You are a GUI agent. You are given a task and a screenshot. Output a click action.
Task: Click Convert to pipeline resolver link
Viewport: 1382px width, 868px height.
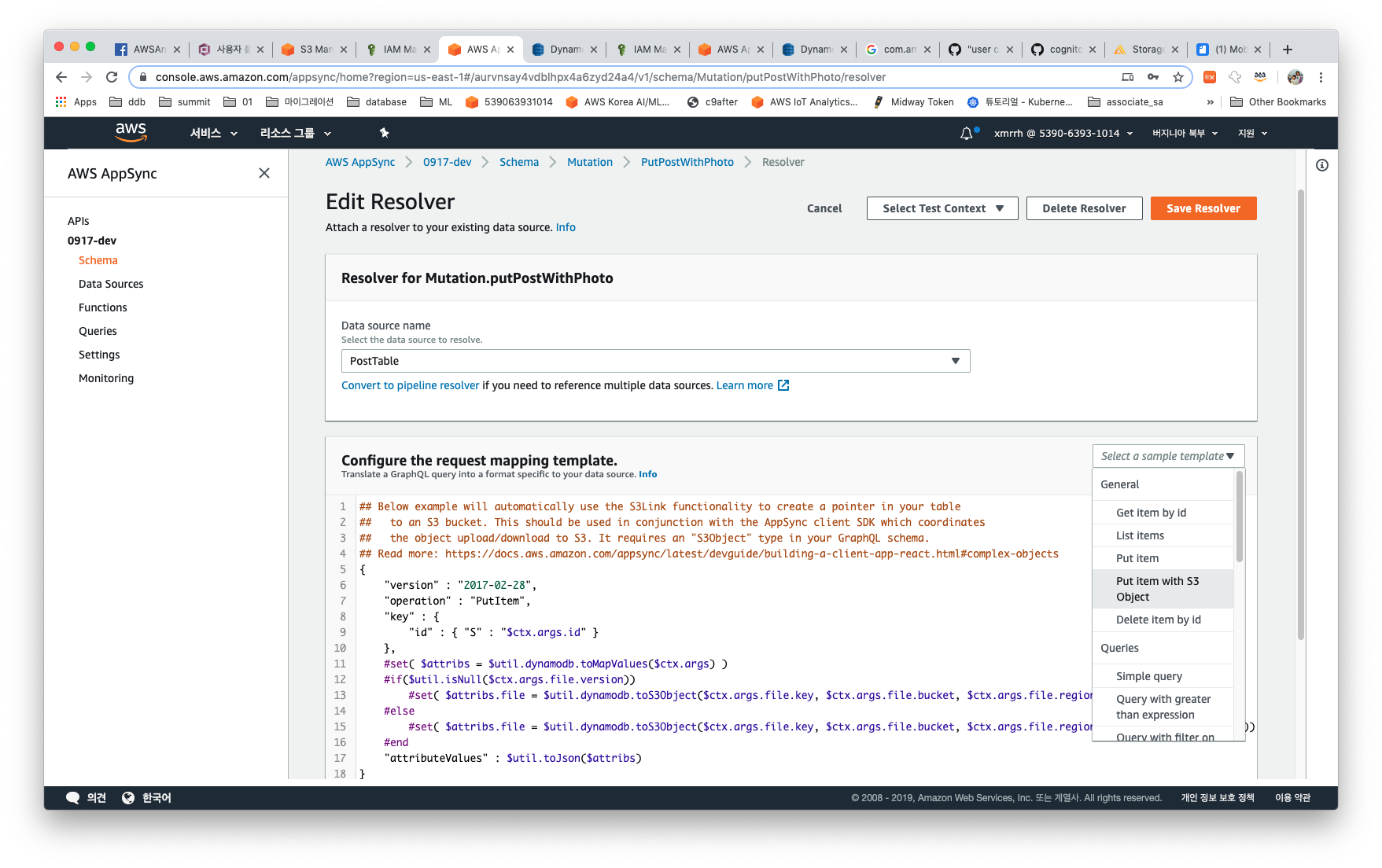410,385
